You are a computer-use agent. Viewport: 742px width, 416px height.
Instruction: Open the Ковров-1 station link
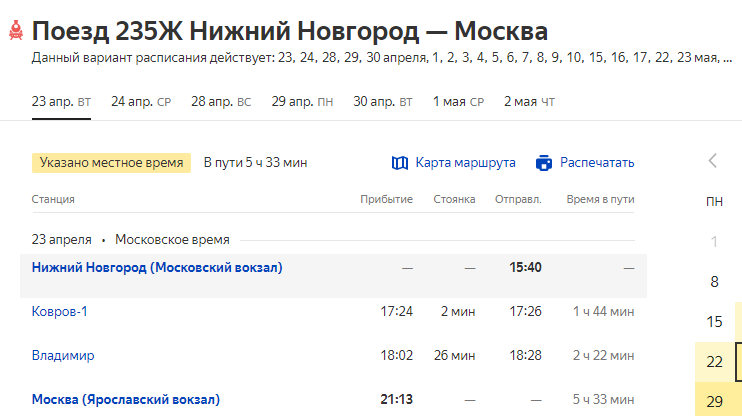[60, 311]
